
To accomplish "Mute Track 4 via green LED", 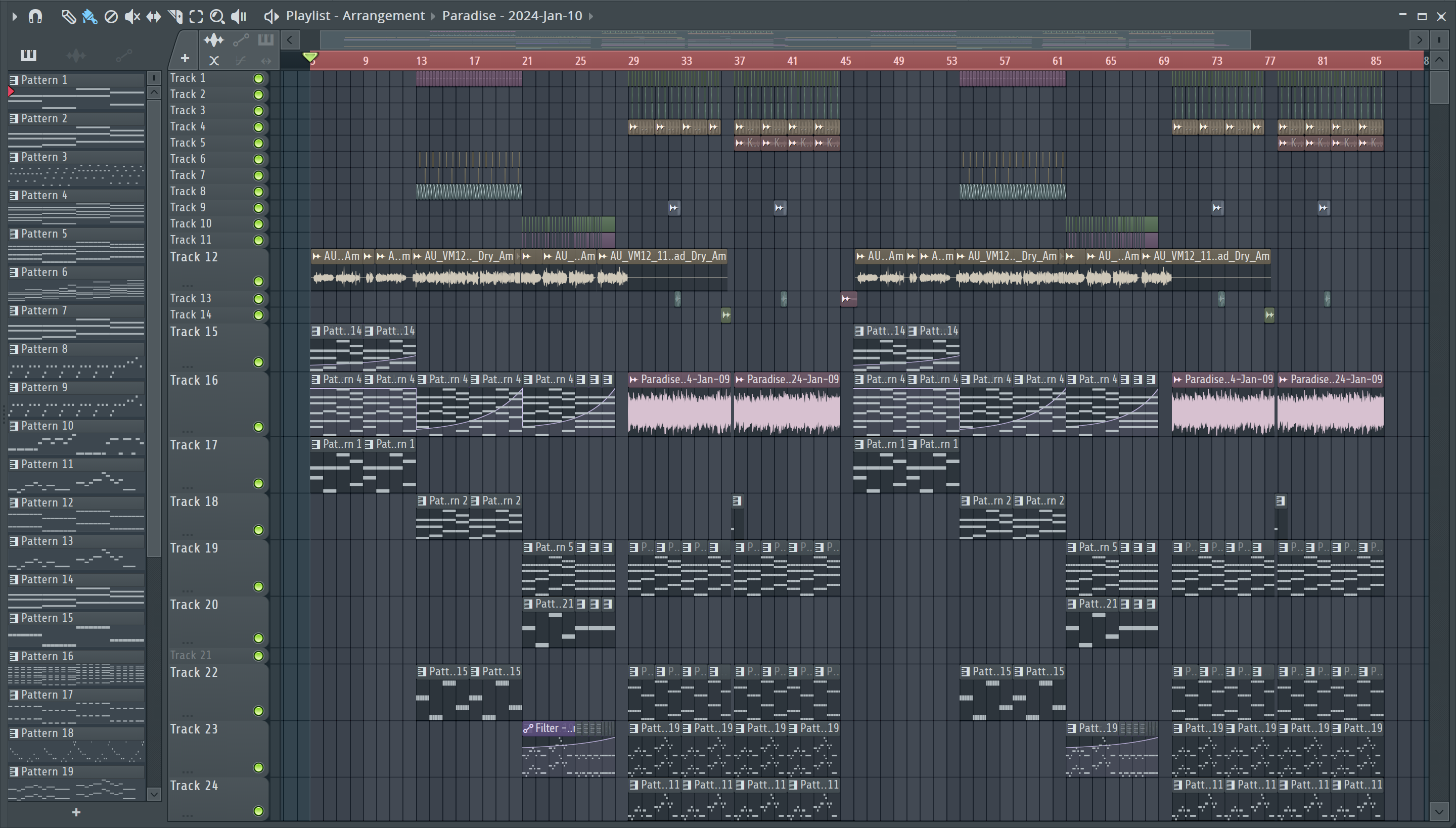I will click(x=258, y=127).
